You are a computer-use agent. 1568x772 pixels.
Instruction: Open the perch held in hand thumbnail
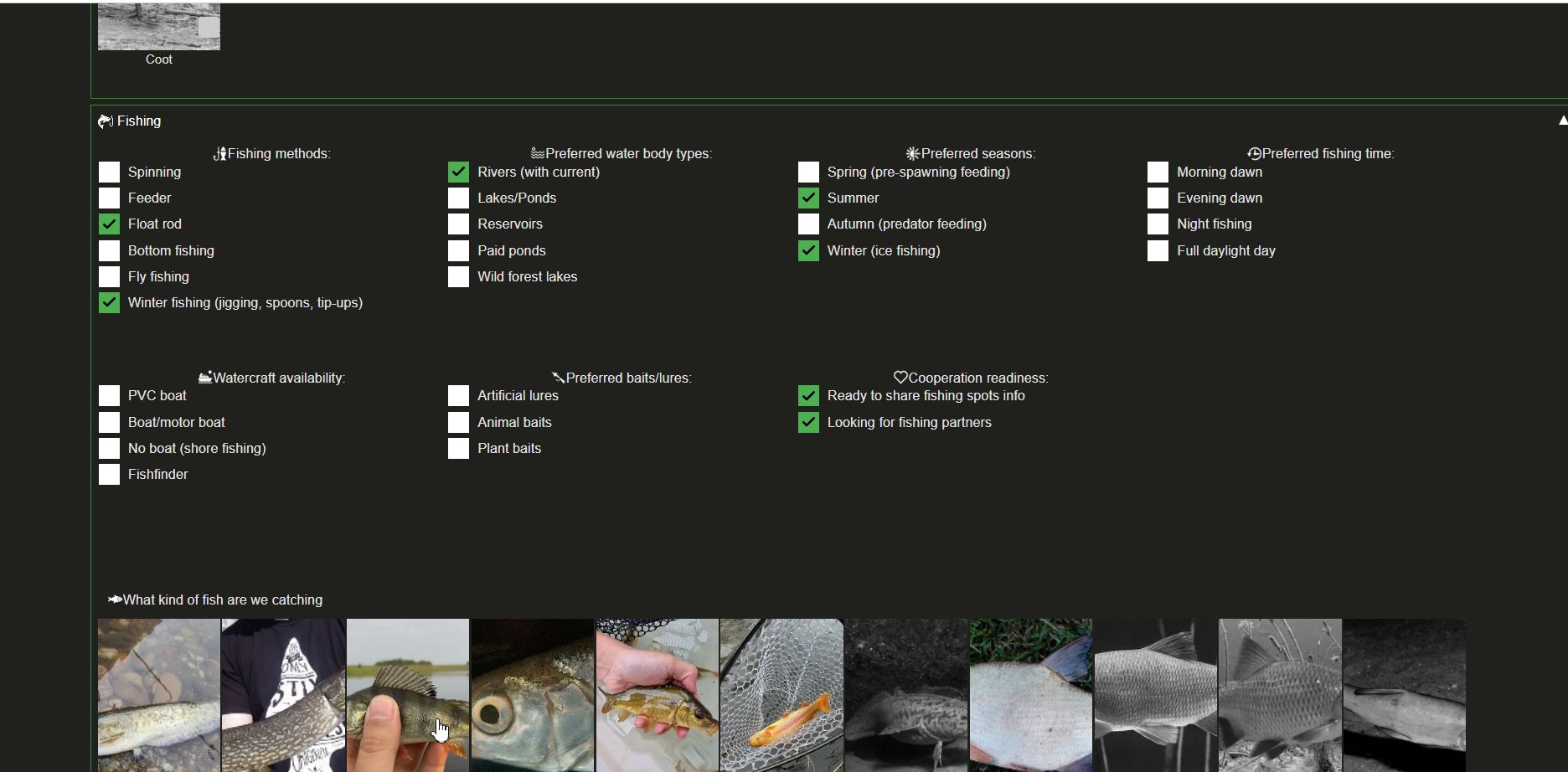pyautogui.click(x=408, y=695)
